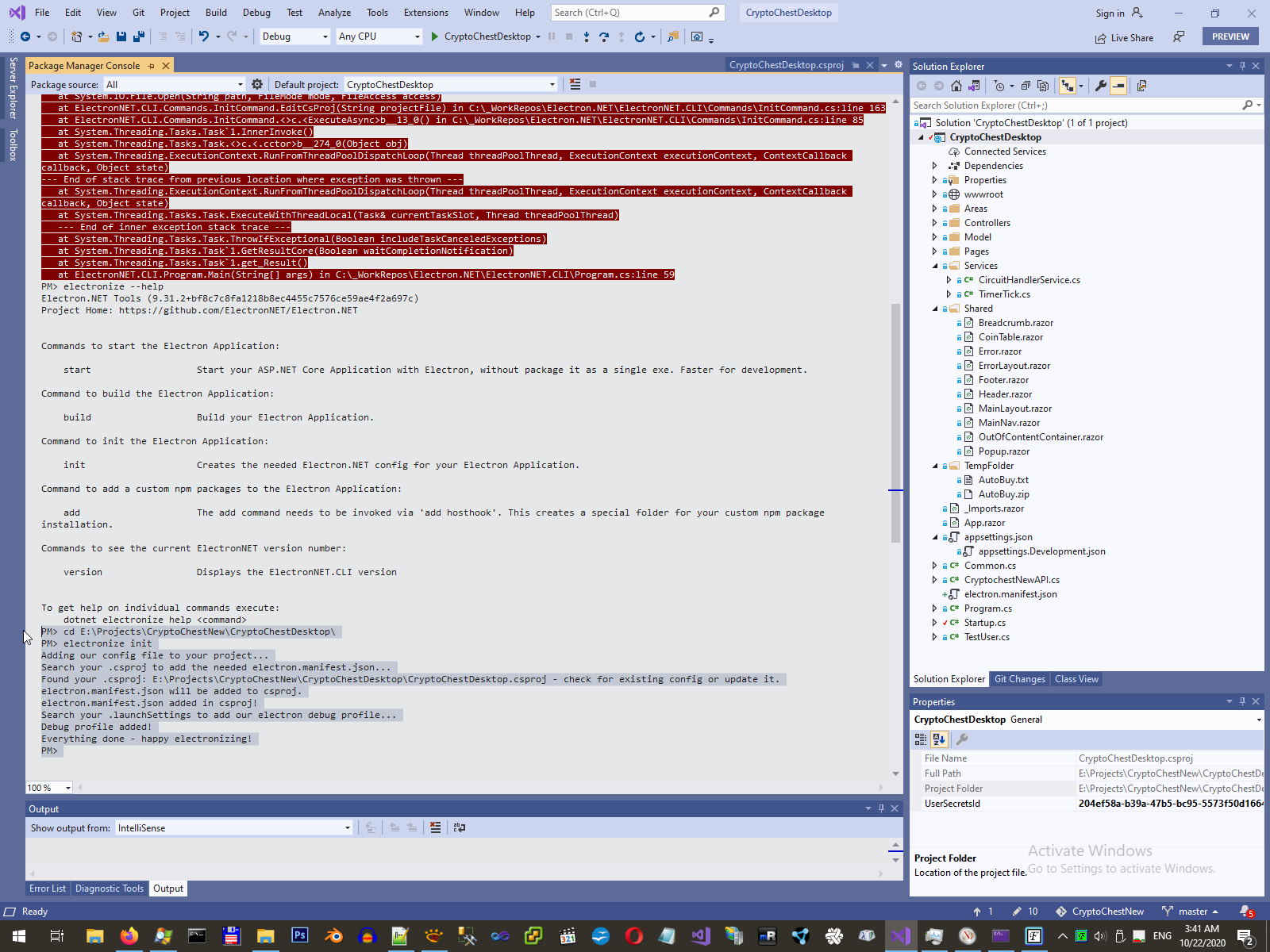Viewport: 1270px width, 952px height.
Task: Save the current file via toolbar
Action: [x=121, y=36]
